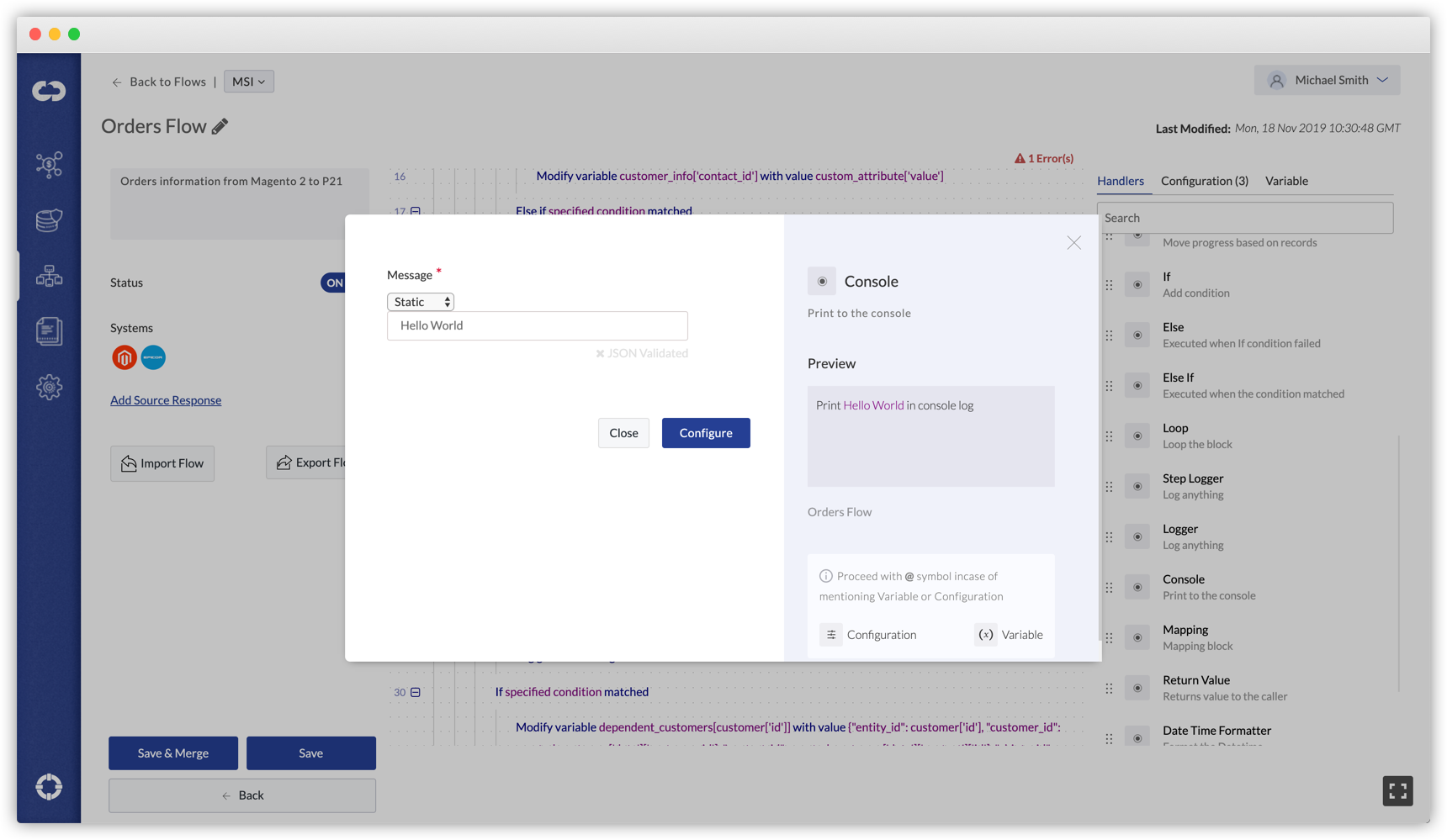Open the network nodes sidebar icon
The image size is (1447, 840).
pos(49,164)
